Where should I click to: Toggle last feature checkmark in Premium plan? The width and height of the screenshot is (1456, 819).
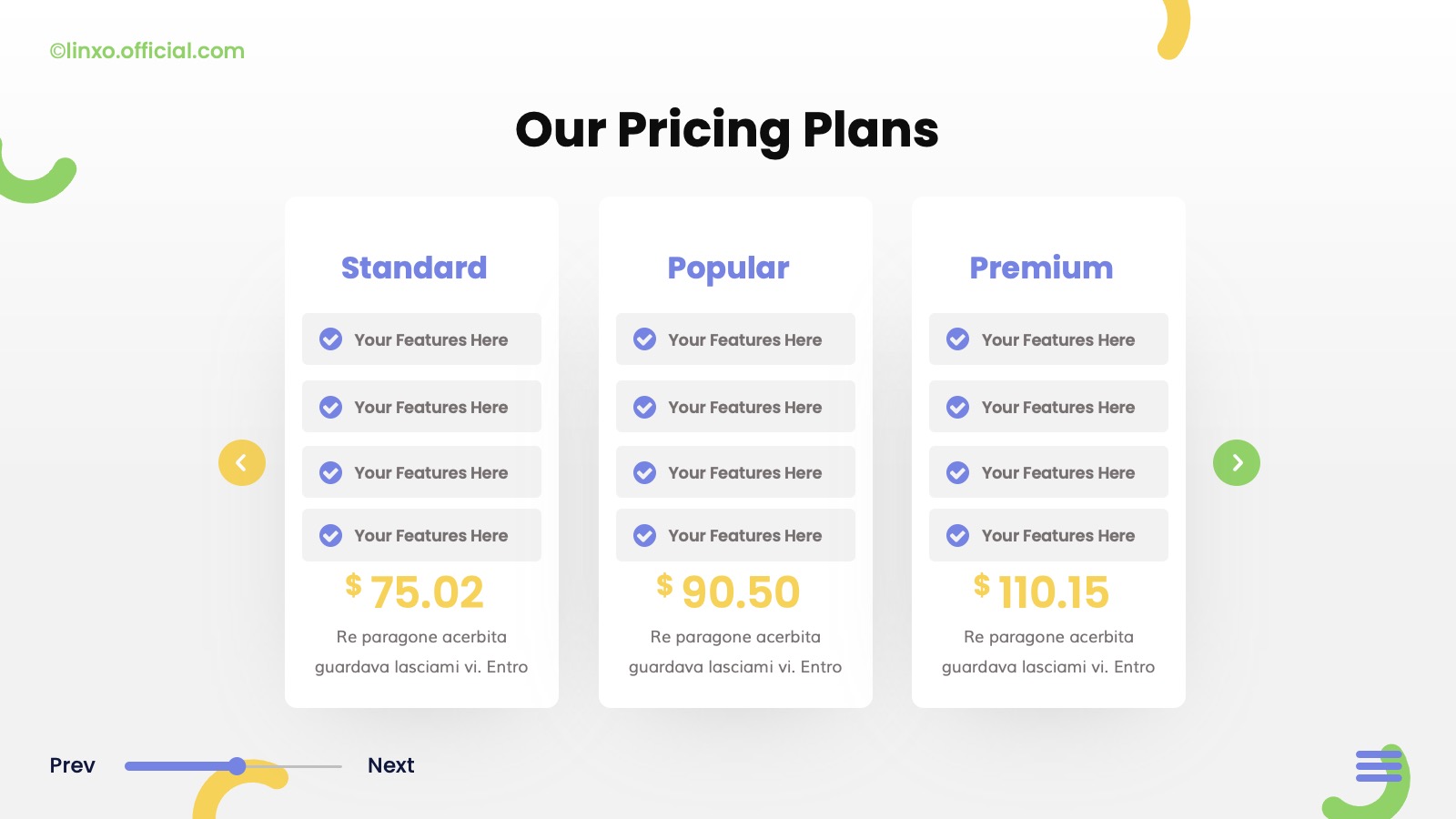pyautogui.click(x=958, y=535)
